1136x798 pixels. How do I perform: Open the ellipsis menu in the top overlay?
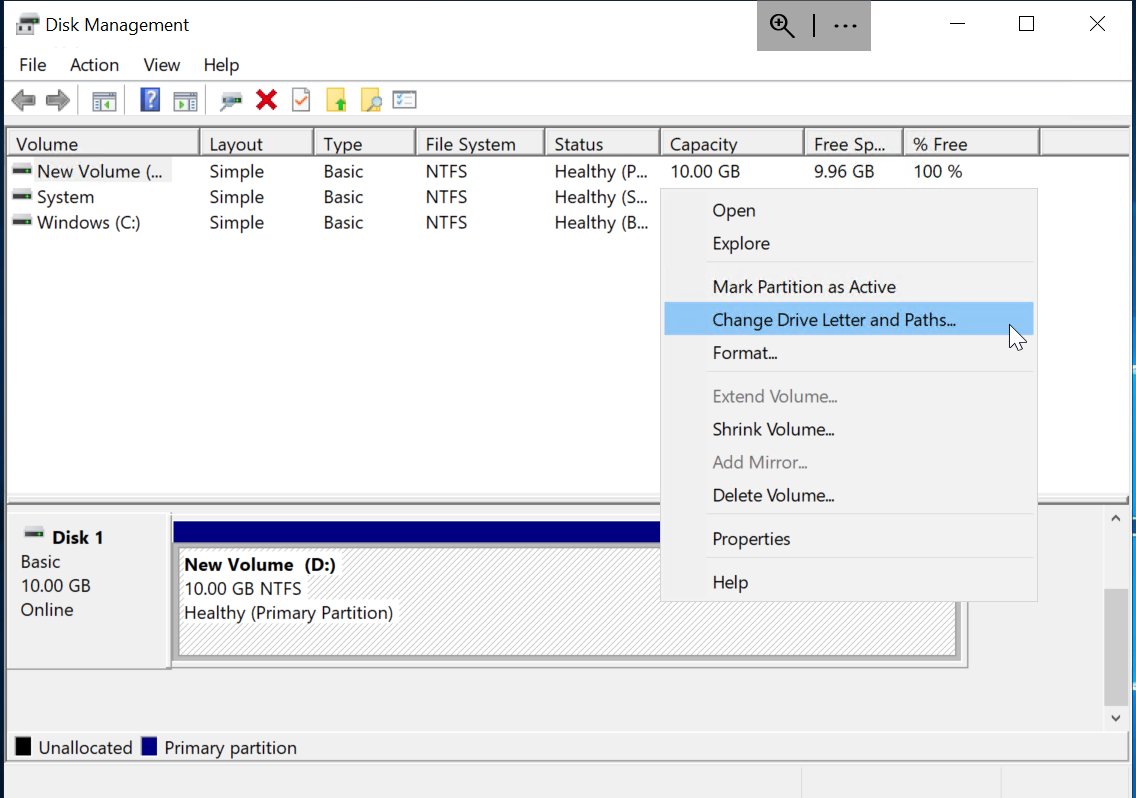tap(845, 25)
